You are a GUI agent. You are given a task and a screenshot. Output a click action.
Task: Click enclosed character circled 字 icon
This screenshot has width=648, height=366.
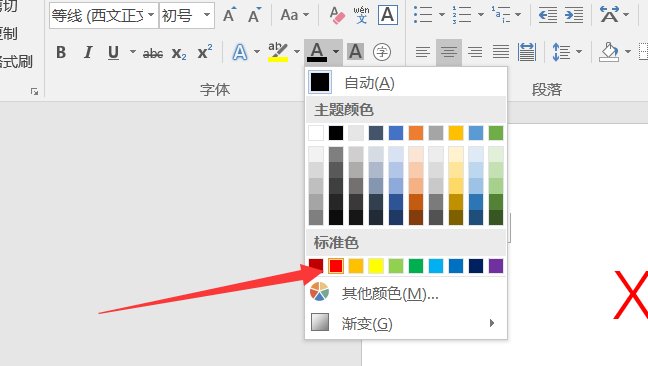(381, 52)
